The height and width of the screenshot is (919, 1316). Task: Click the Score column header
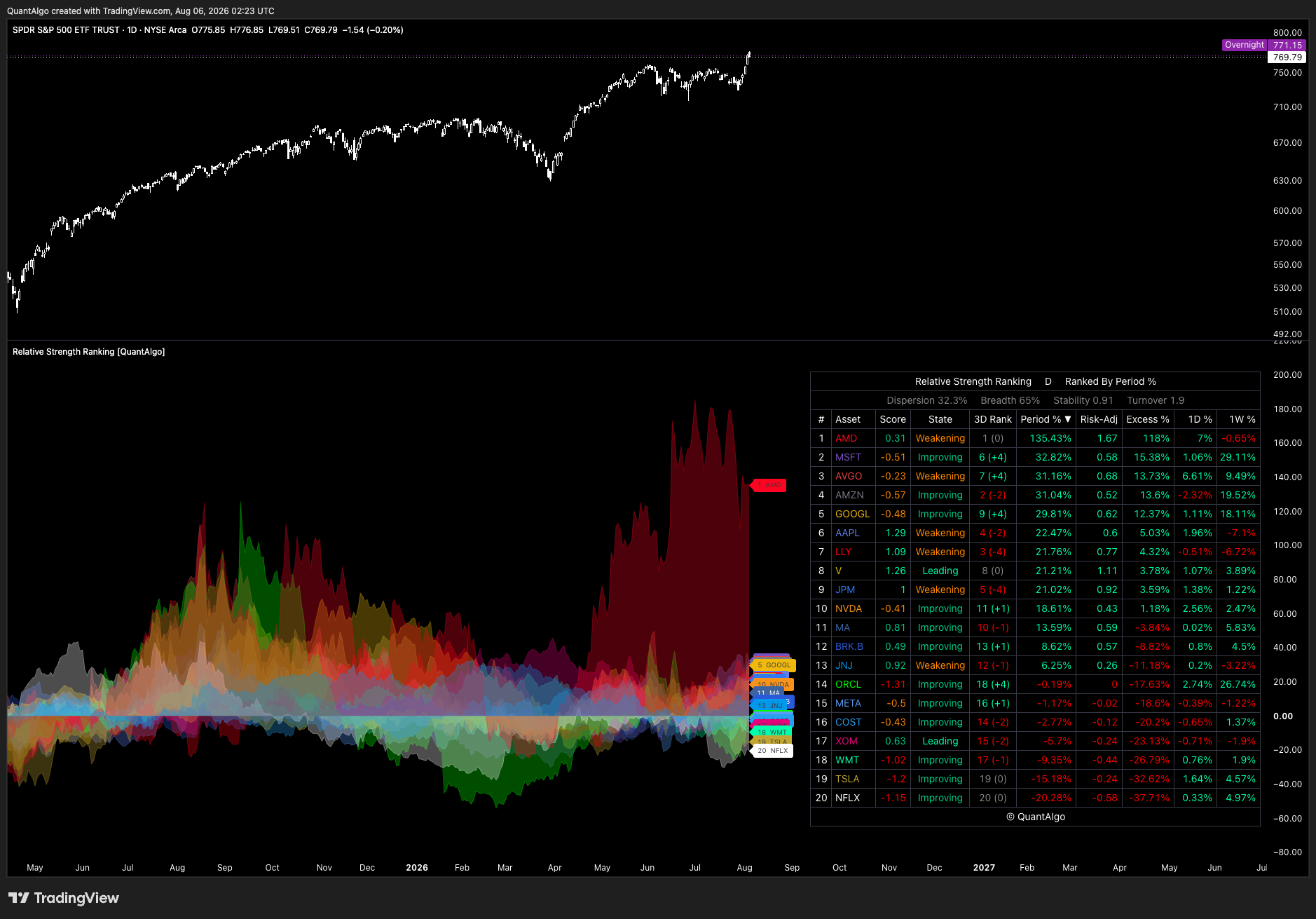893,419
